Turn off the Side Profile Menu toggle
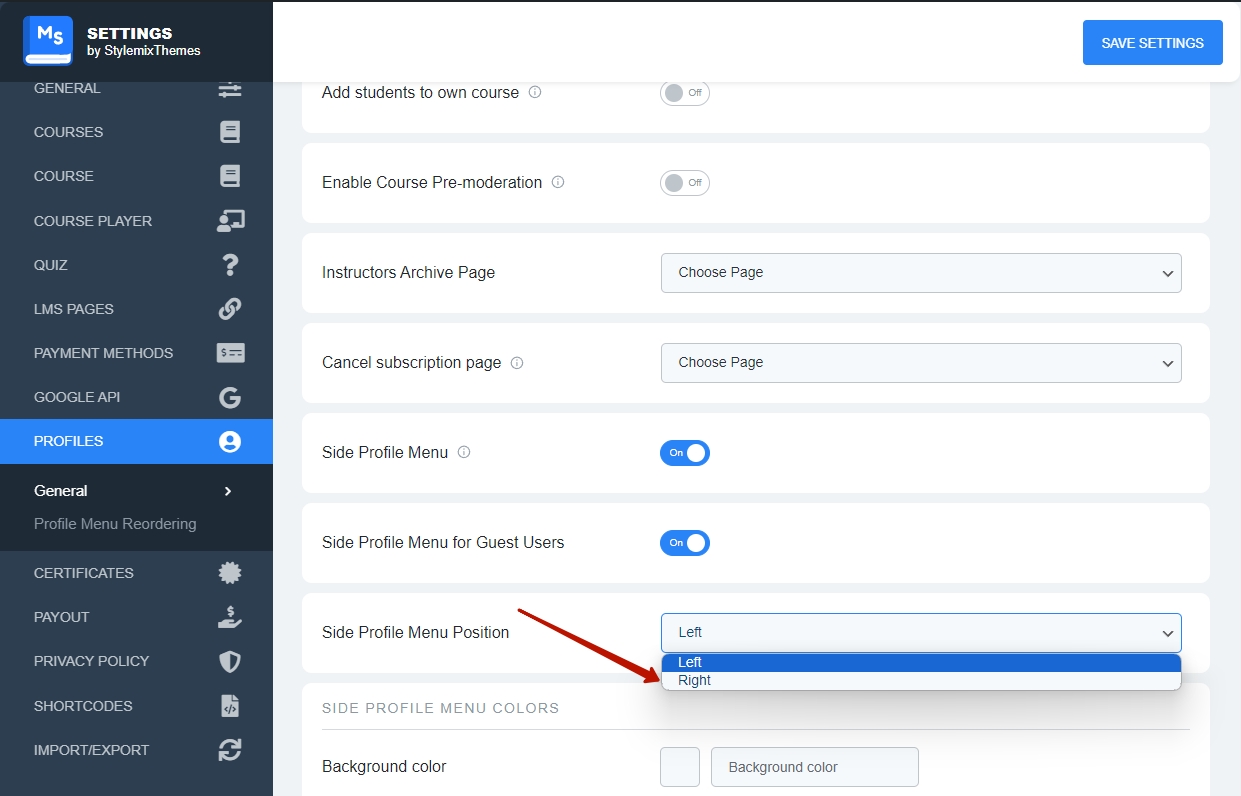The image size is (1241, 796). [685, 453]
